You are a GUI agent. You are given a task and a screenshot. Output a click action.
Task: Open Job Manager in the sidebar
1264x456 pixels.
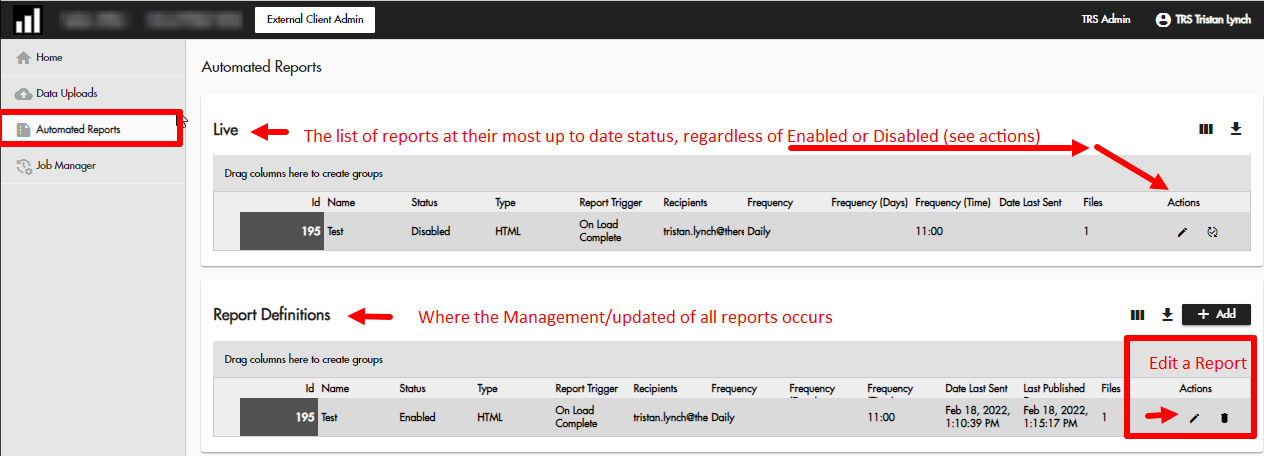65,166
